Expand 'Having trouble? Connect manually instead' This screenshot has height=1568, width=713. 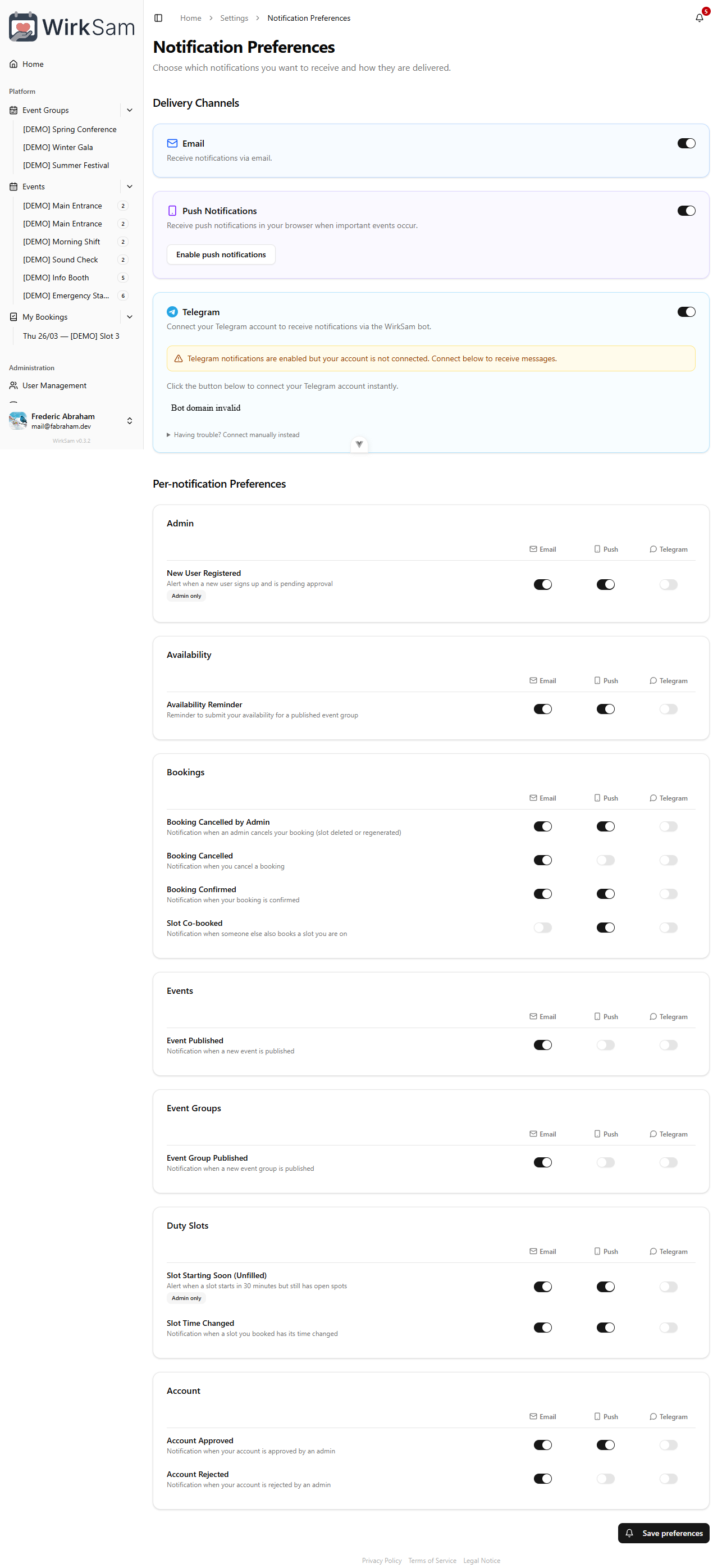coord(233,435)
